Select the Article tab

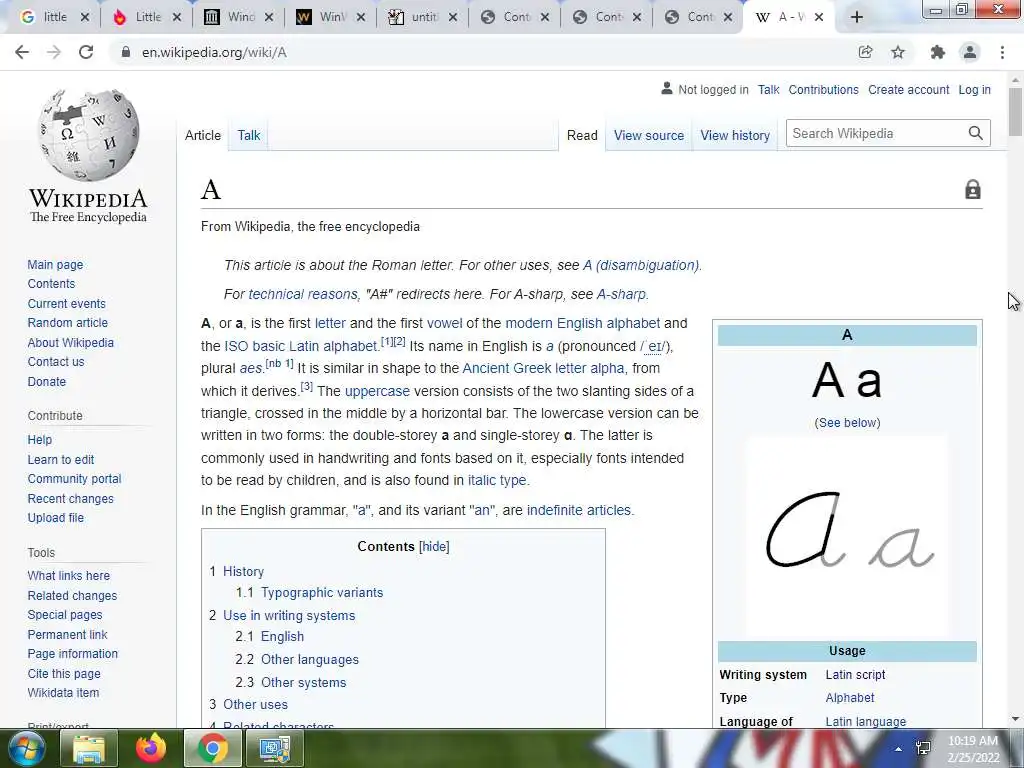click(x=202, y=135)
